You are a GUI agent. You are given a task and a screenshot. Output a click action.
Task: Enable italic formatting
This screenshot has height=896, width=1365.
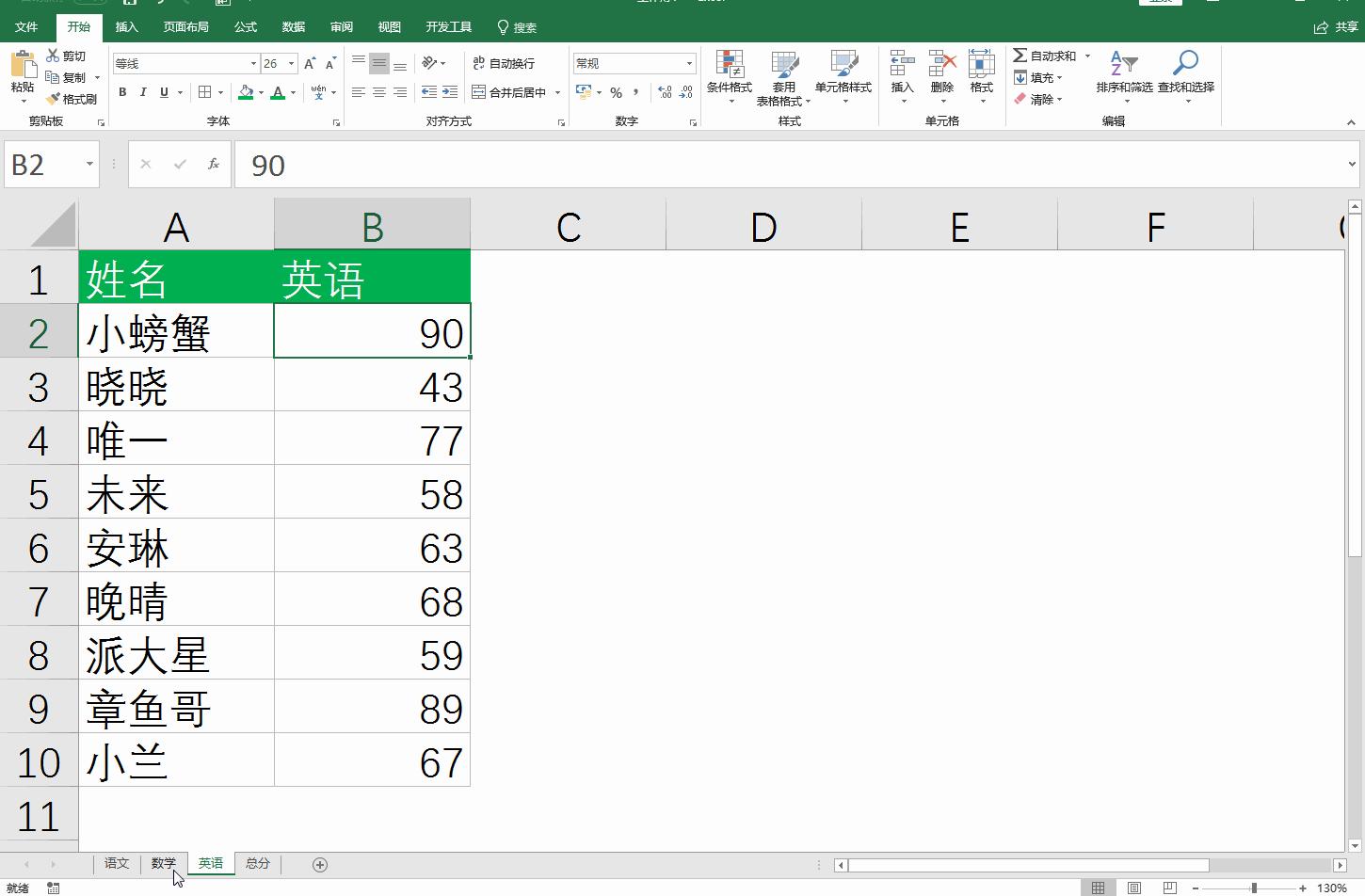143,92
